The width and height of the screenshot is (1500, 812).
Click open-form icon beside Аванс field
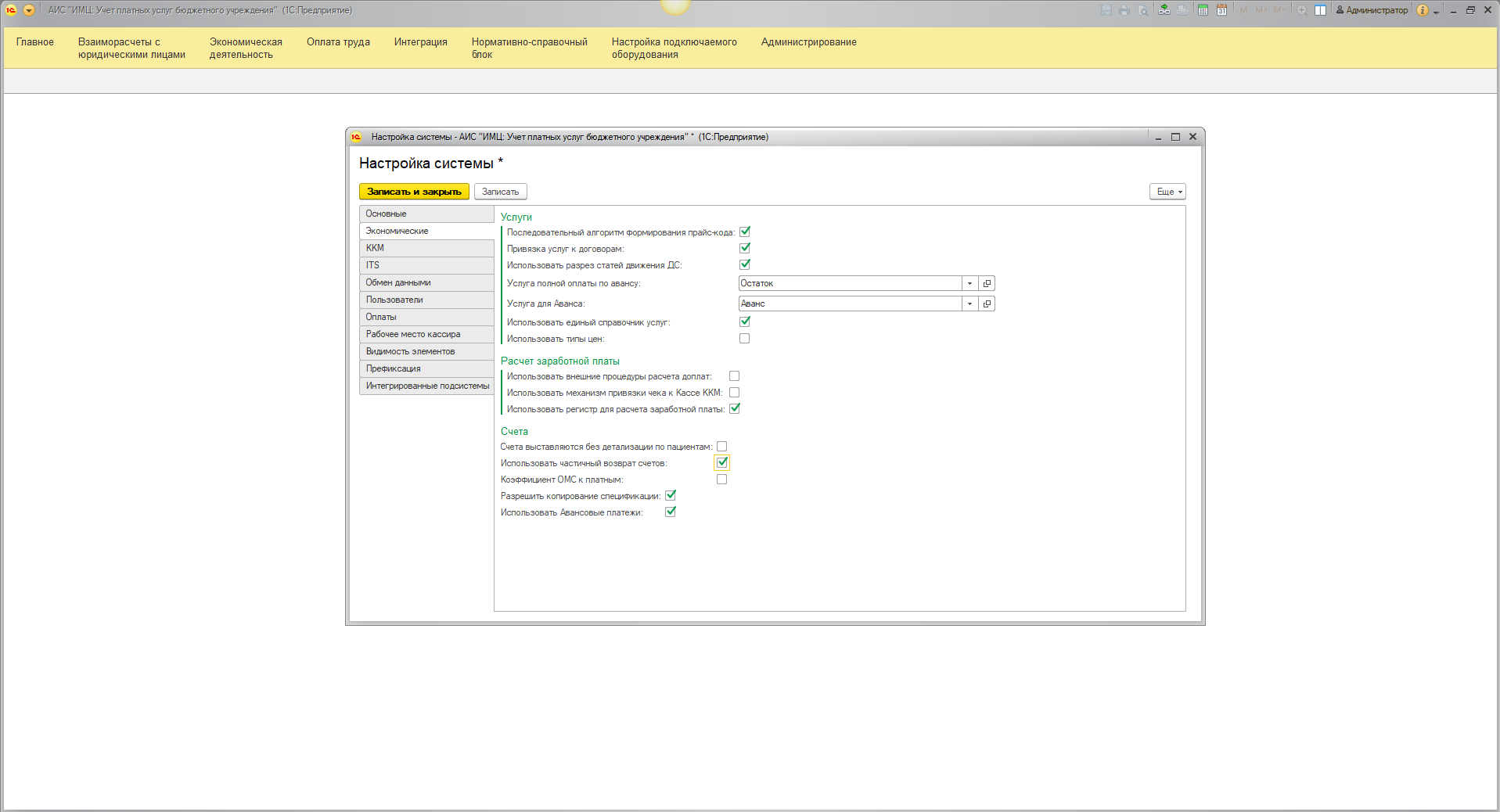pos(987,304)
